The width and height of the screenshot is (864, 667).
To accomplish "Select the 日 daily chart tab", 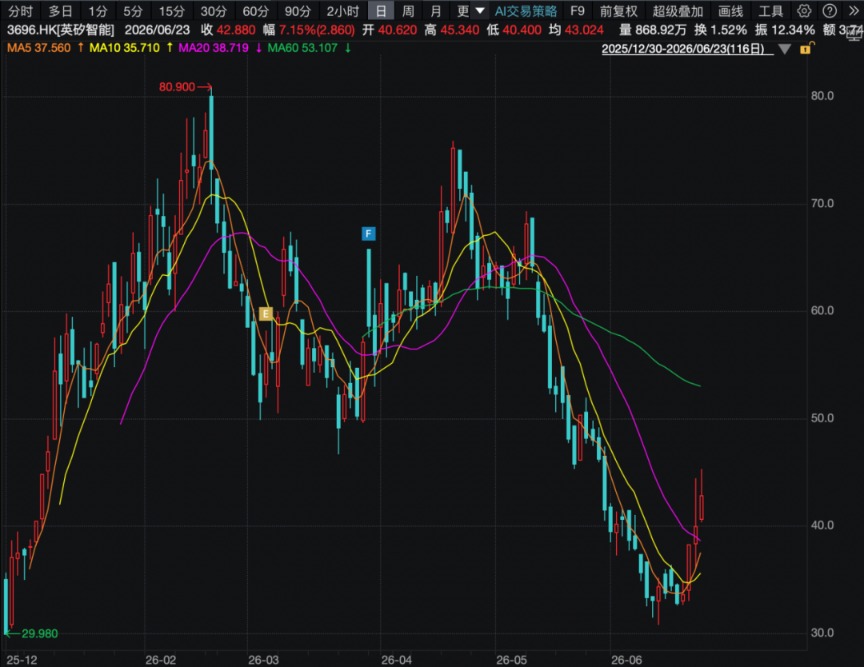I will [381, 11].
